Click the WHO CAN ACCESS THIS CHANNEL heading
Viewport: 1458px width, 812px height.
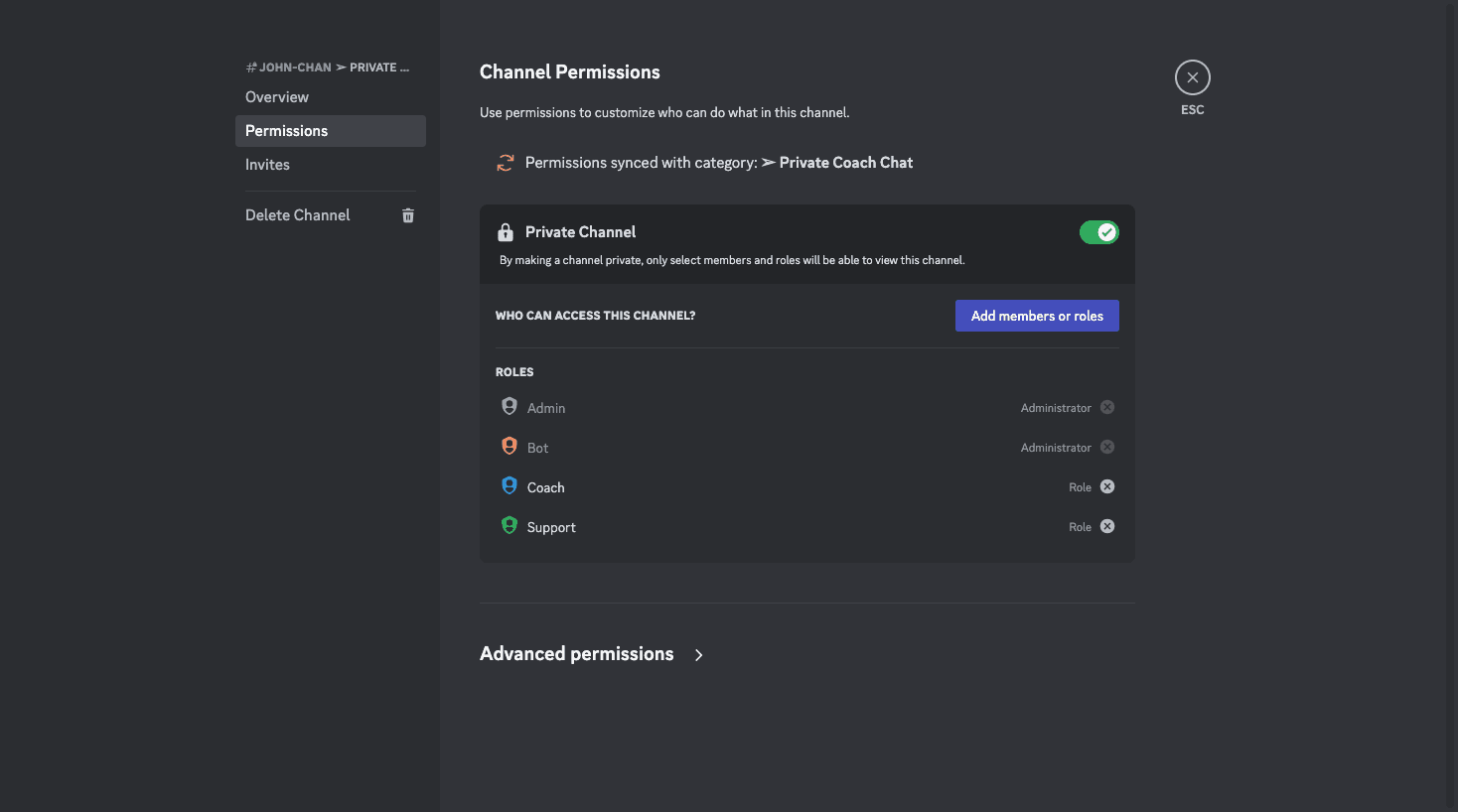click(x=595, y=316)
